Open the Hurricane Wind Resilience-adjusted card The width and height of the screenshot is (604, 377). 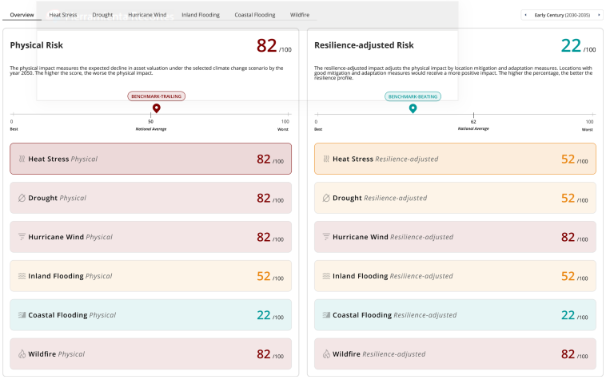455,237
